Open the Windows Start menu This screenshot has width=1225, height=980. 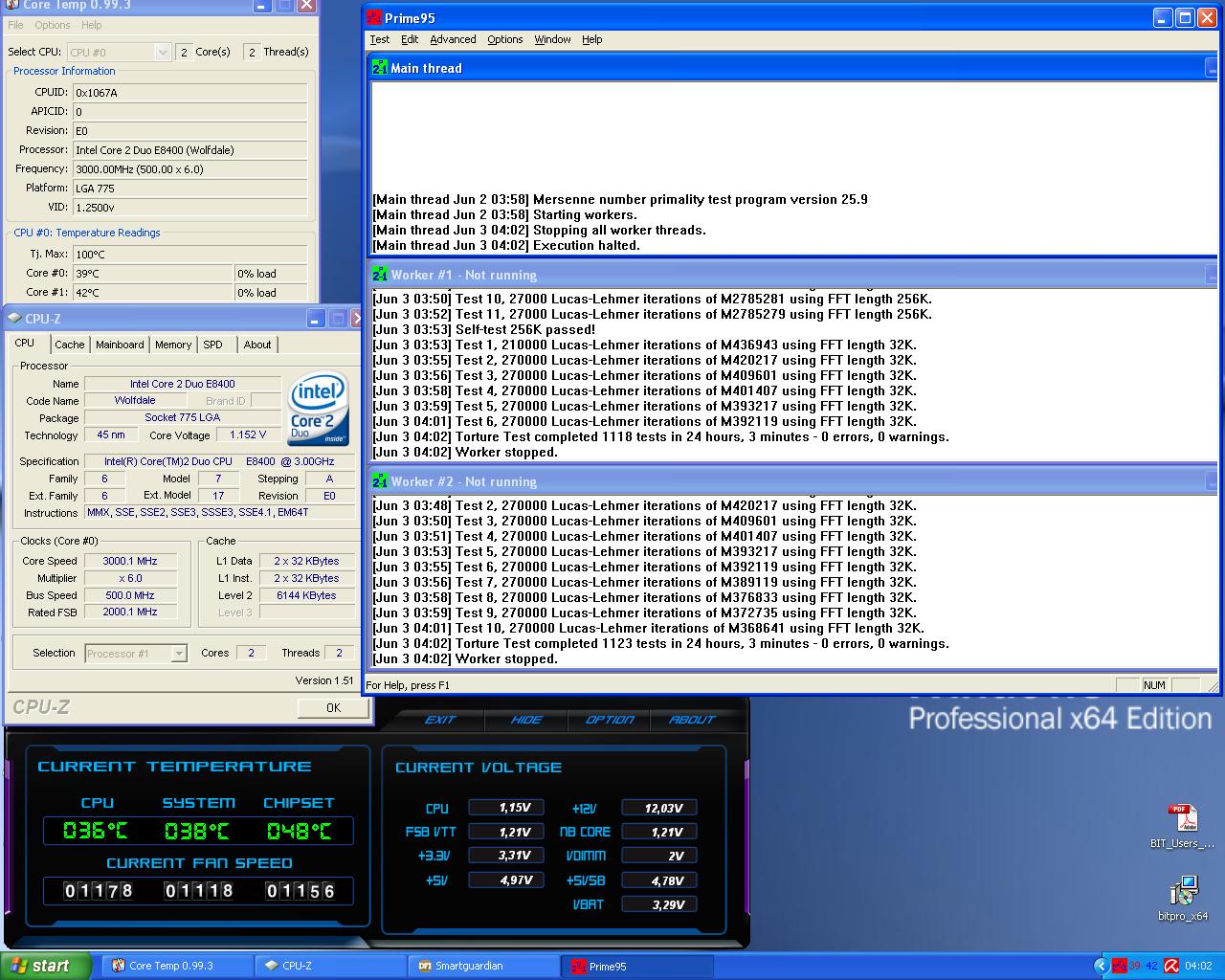(45, 967)
